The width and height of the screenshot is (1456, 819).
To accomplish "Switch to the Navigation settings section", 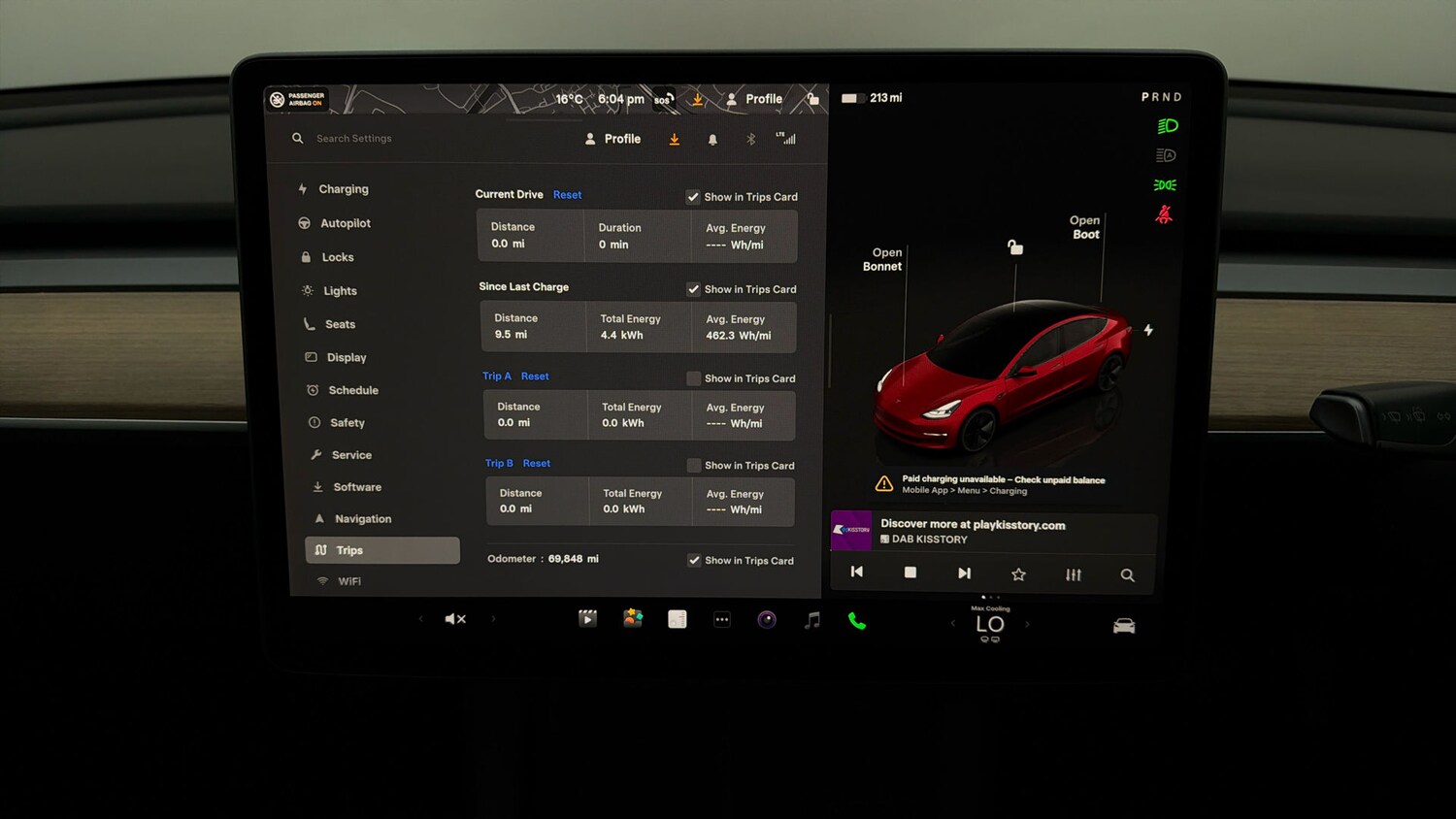I will tap(362, 518).
